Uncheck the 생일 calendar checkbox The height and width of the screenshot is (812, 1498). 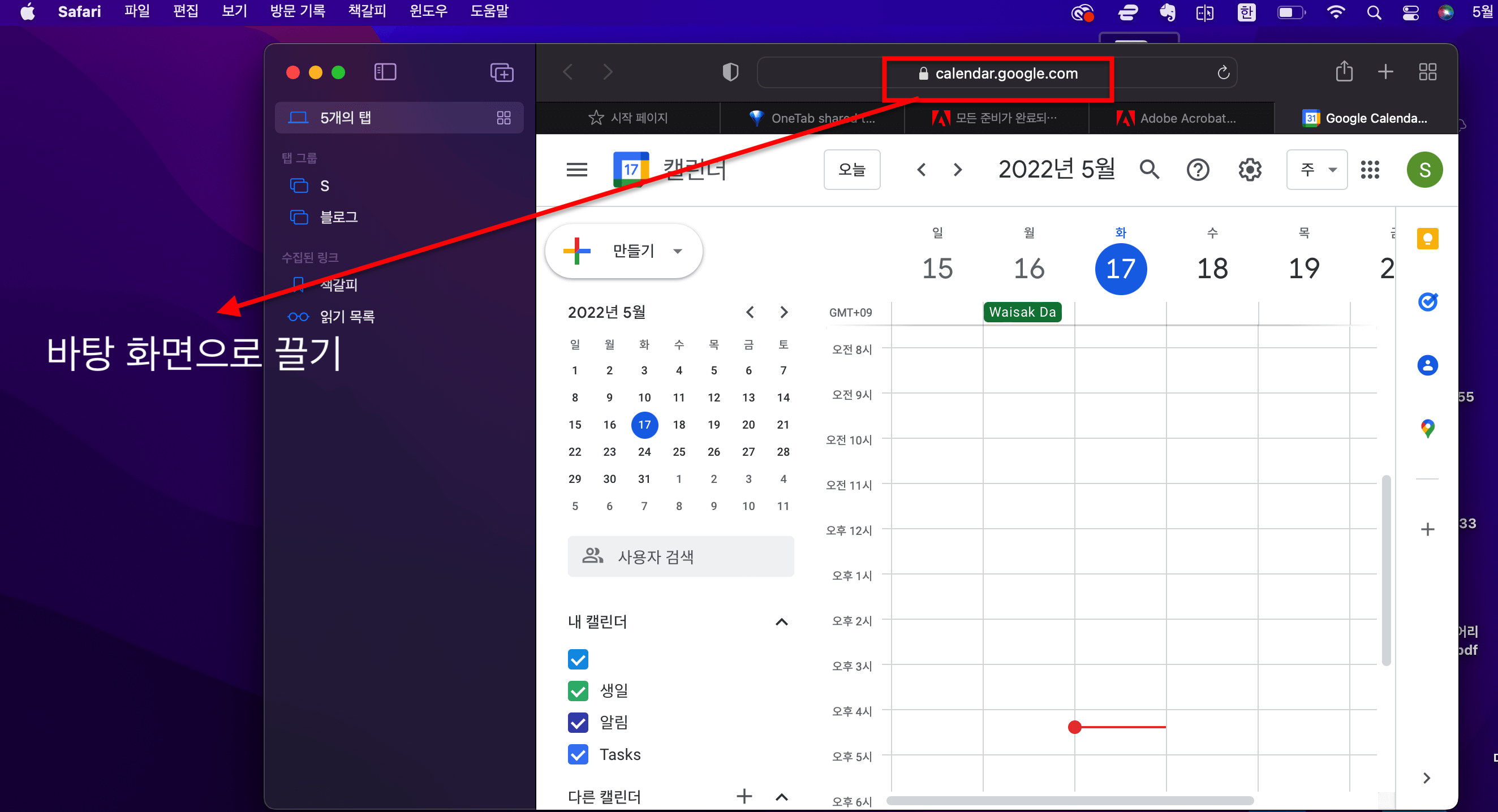click(x=578, y=691)
